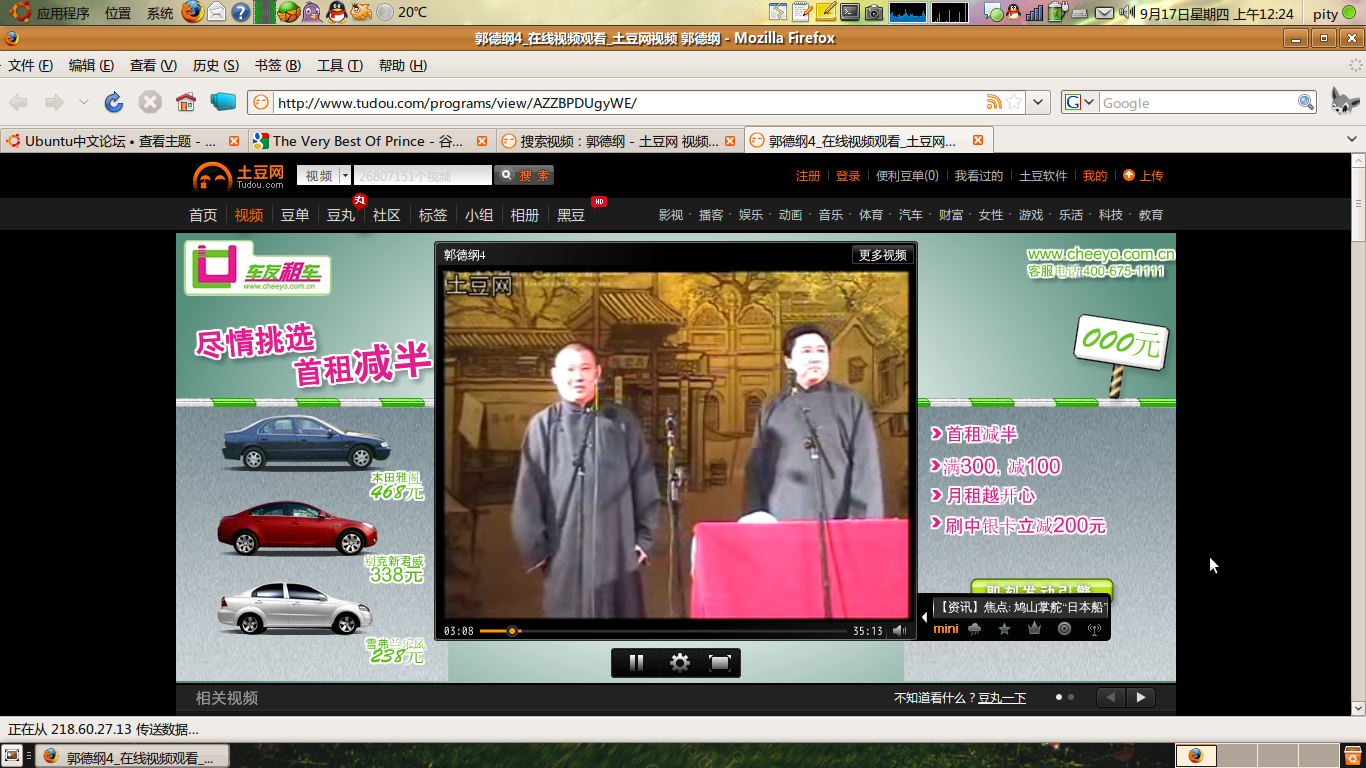
Task: Show desktop with the bottom panel button
Action: (12, 756)
